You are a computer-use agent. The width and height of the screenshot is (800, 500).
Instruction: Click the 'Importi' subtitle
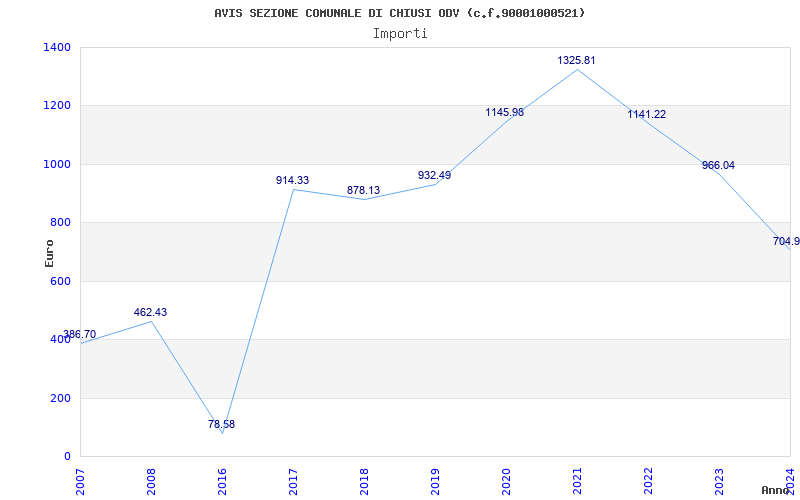click(x=400, y=34)
